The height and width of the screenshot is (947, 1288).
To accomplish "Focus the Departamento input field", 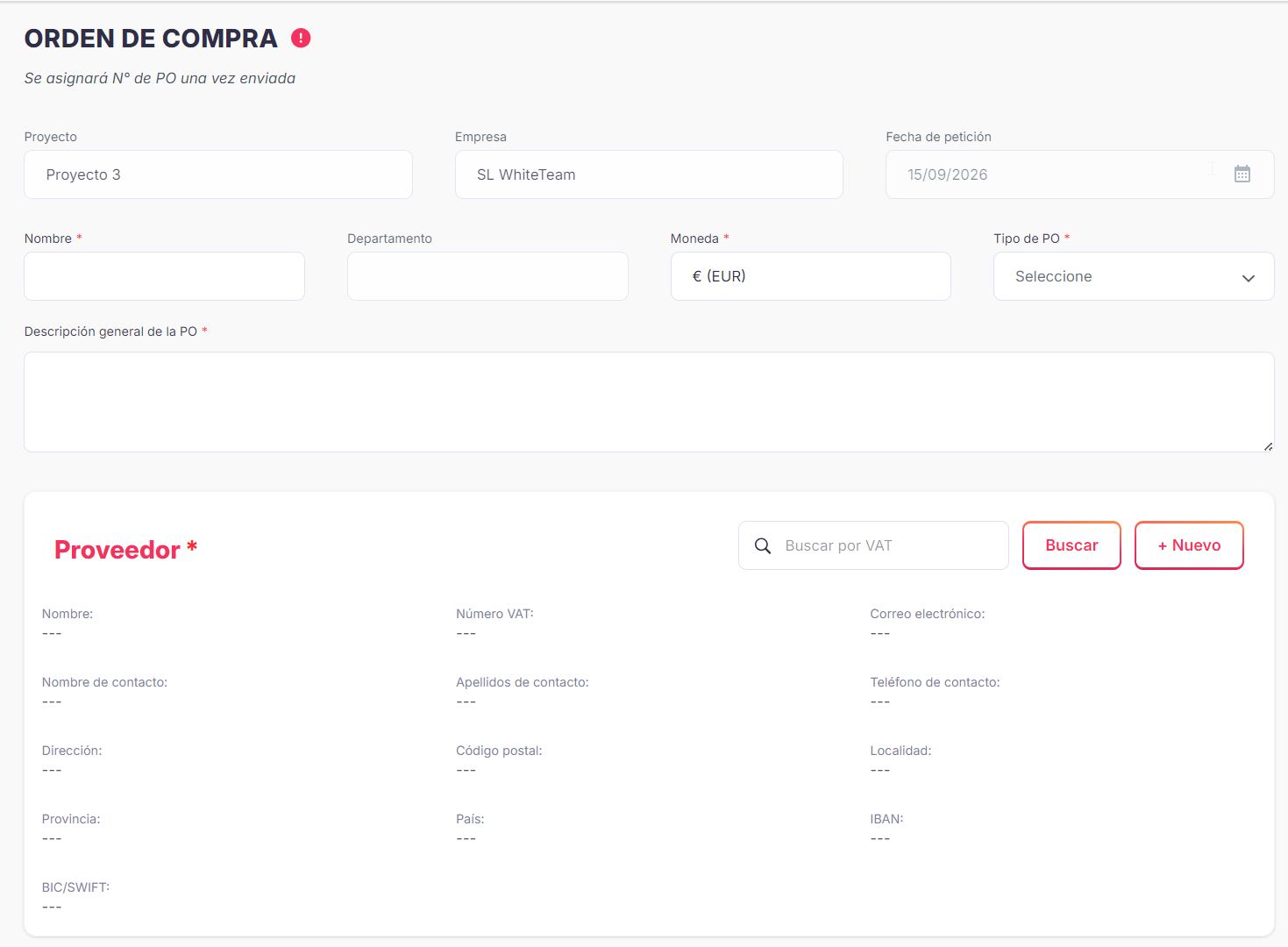I will point(487,276).
